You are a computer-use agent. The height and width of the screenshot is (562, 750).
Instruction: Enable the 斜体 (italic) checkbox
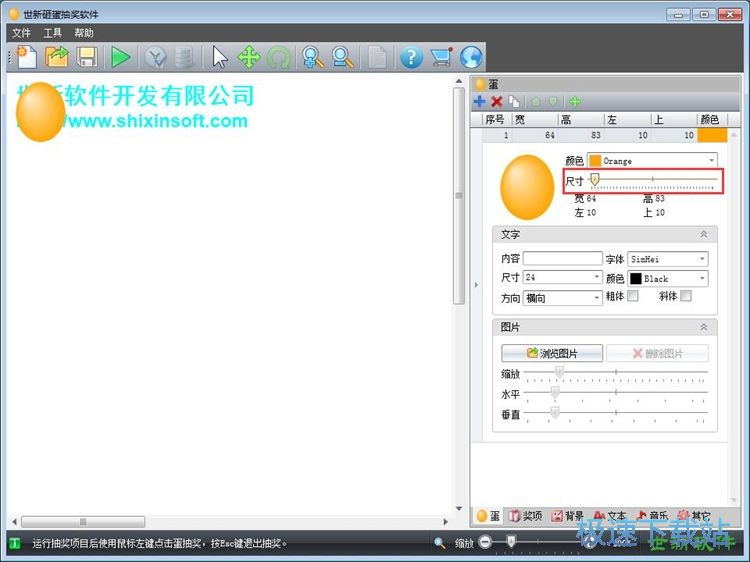[686, 297]
